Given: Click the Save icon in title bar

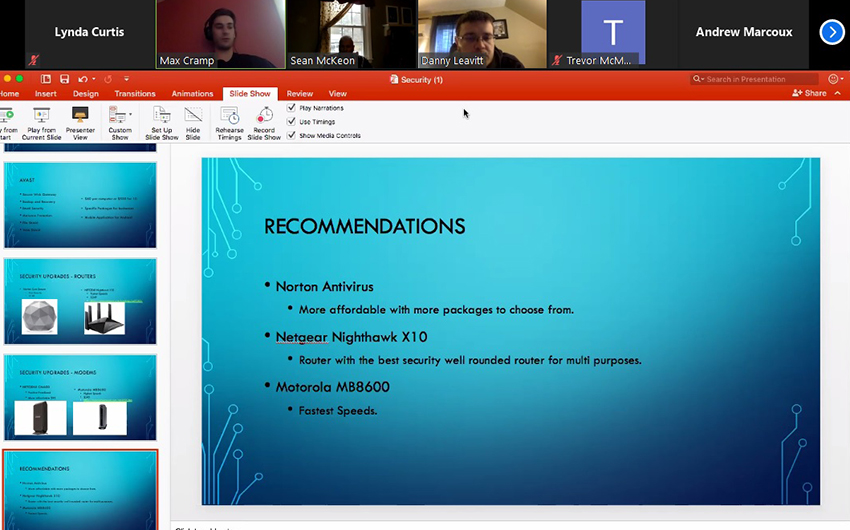Looking at the screenshot, I should pyautogui.click(x=65, y=79).
